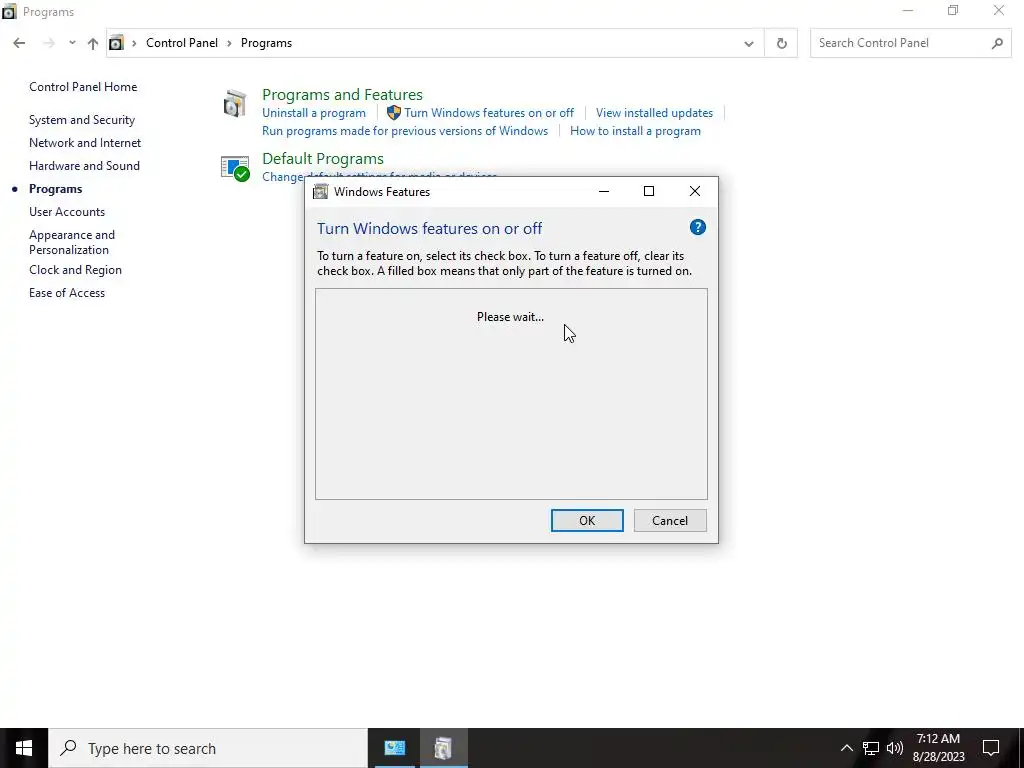Maximize the Windows Features dialog
Image resolution: width=1024 pixels, height=768 pixels.
pyautogui.click(x=648, y=191)
